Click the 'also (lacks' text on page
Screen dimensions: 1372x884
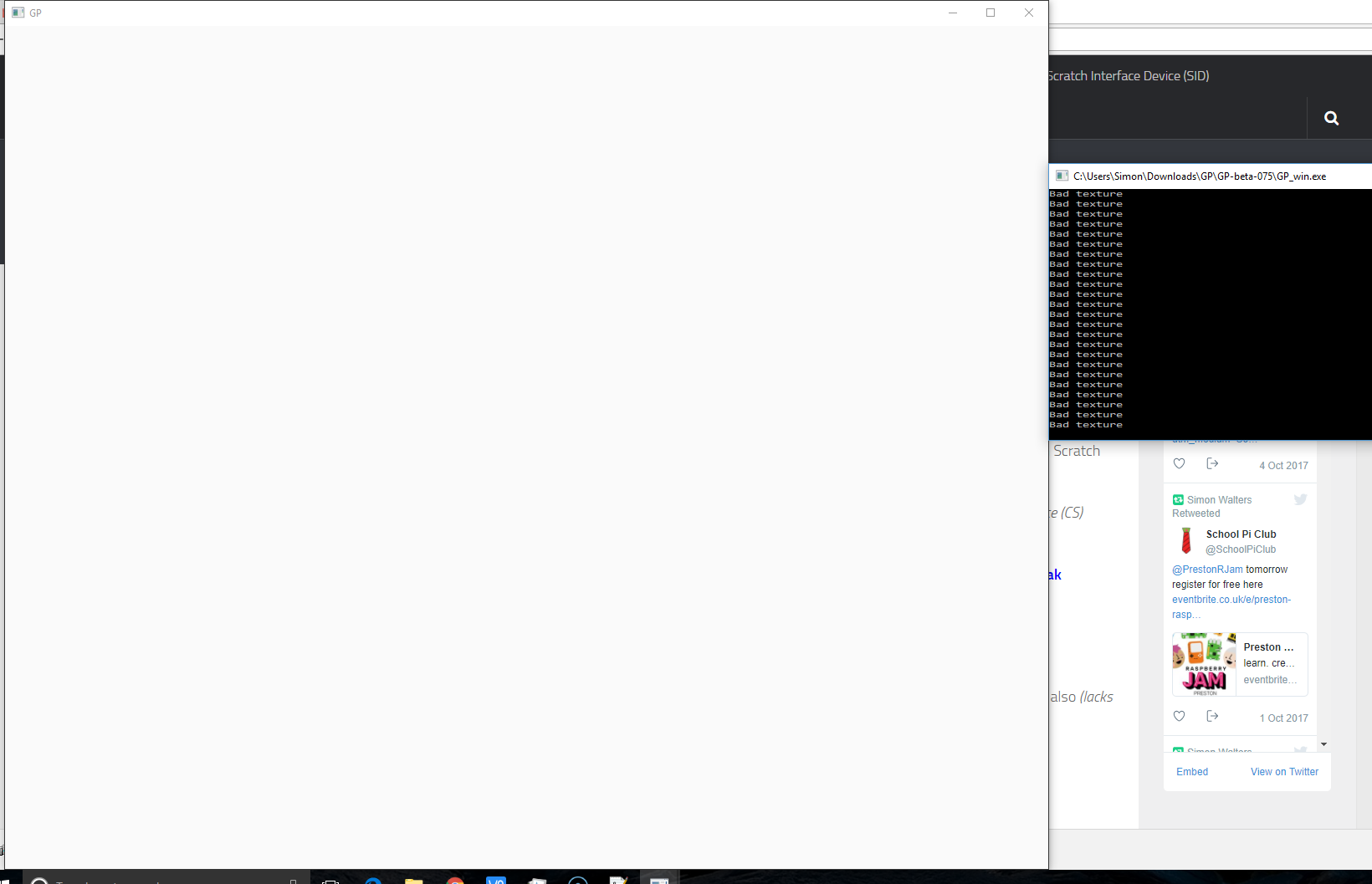(1082, 697)
